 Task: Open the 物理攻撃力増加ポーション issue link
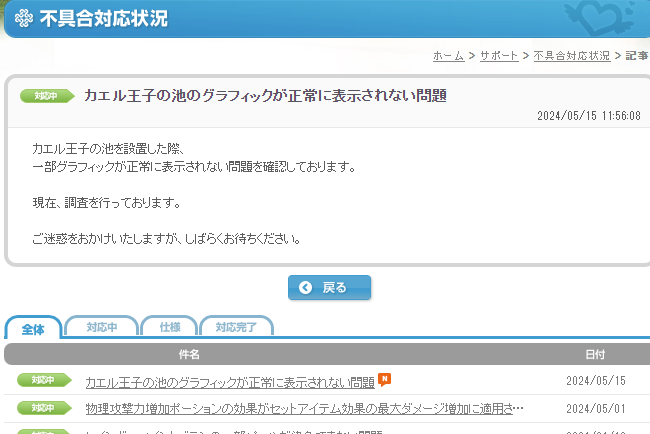(304, 409)
